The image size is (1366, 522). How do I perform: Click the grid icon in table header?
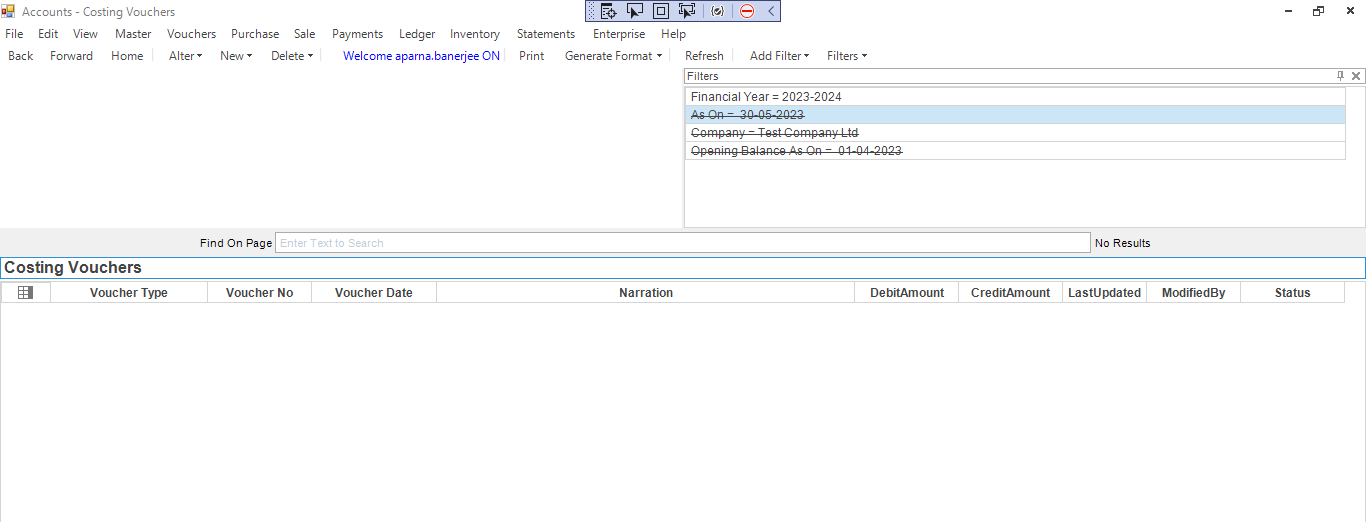point(26,293)
